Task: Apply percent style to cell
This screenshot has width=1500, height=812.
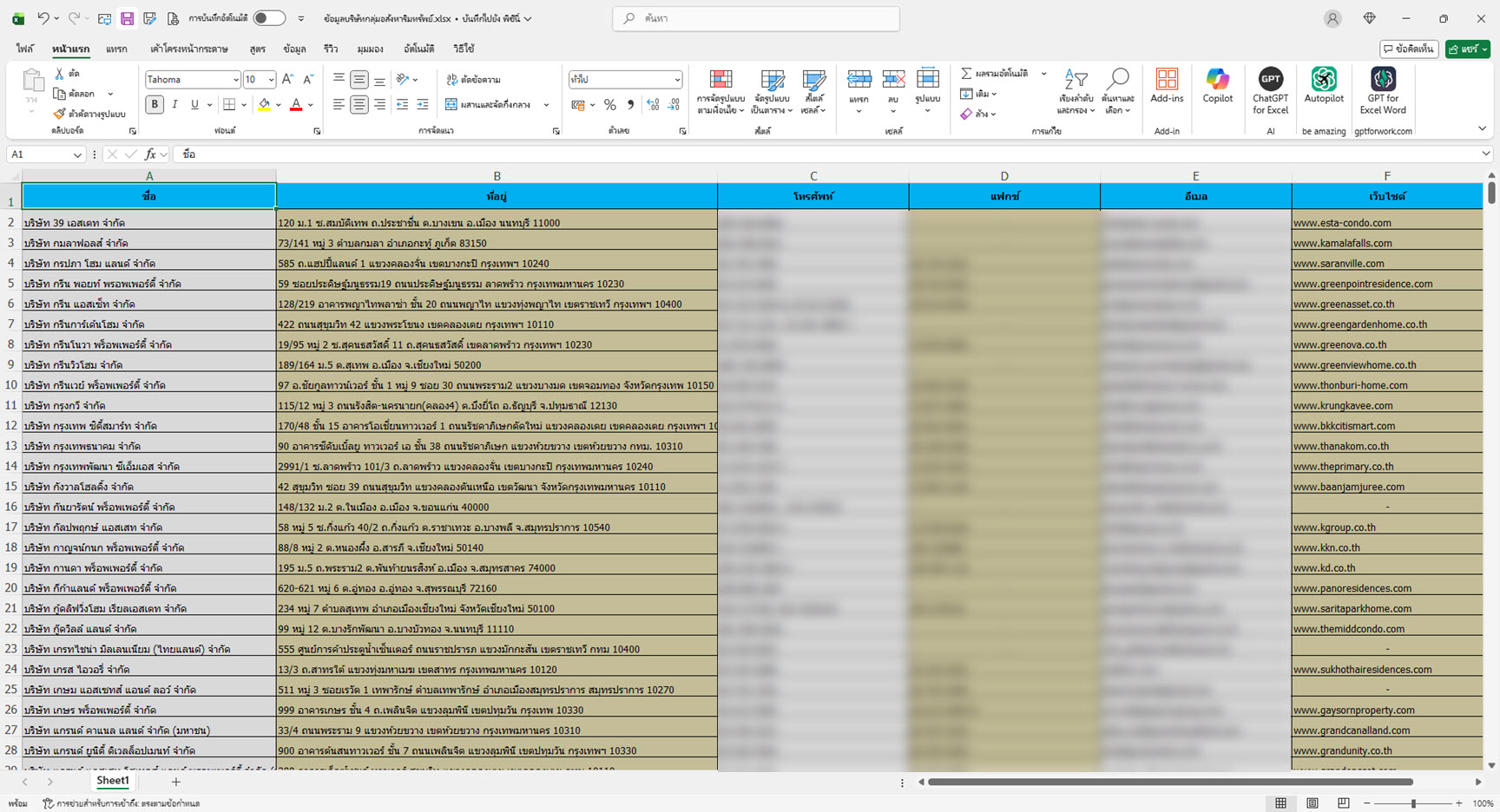Action: (610, 105)
